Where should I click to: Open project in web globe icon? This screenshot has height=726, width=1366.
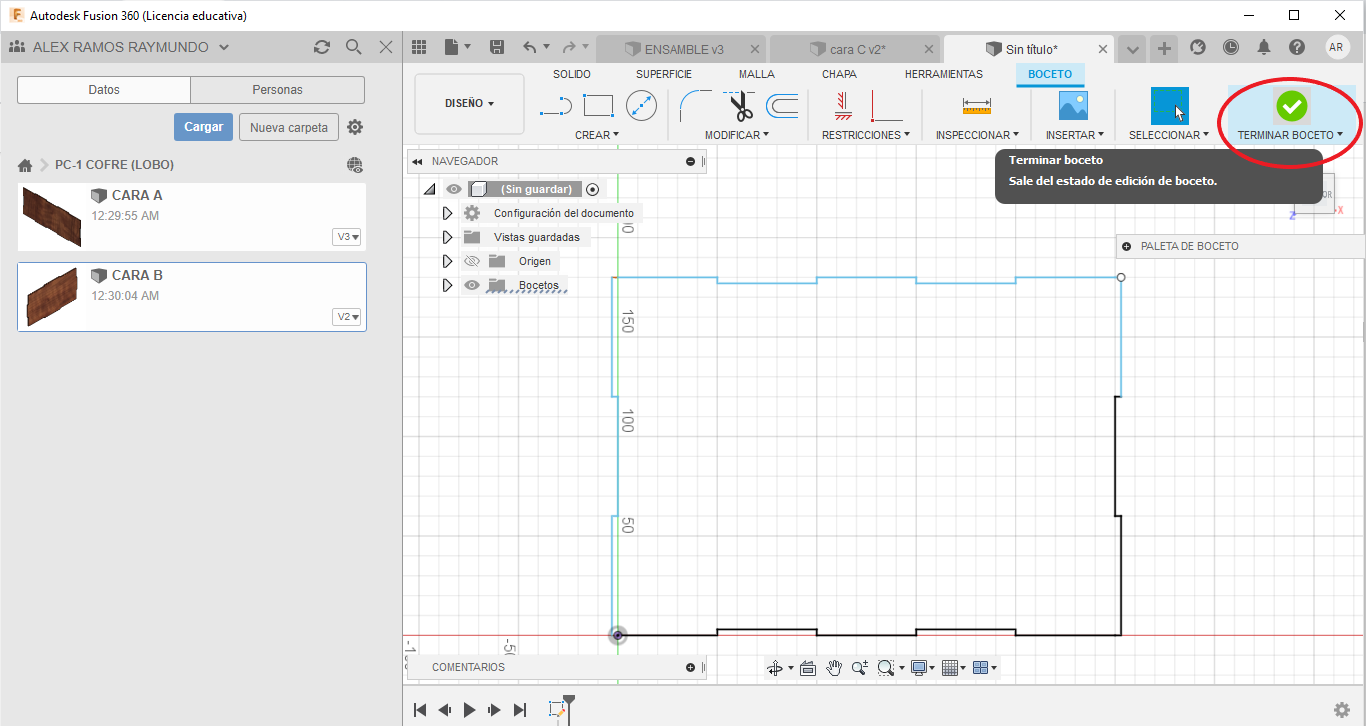354,165
